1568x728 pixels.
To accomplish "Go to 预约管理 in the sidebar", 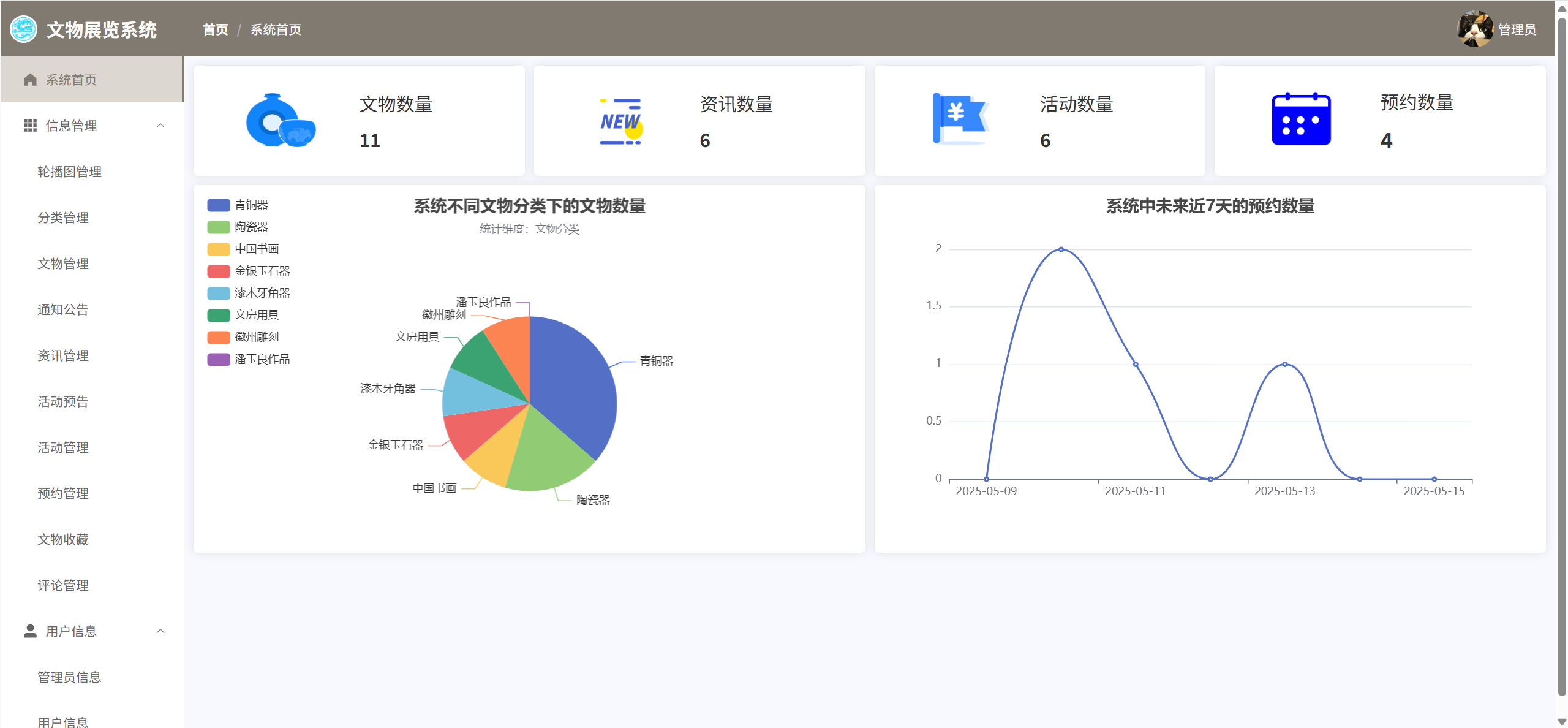I will click(x=63, y=493).
